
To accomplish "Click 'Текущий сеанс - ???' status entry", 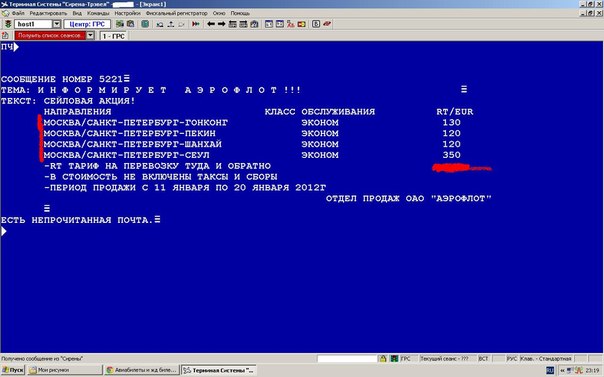I will (444, 359).
